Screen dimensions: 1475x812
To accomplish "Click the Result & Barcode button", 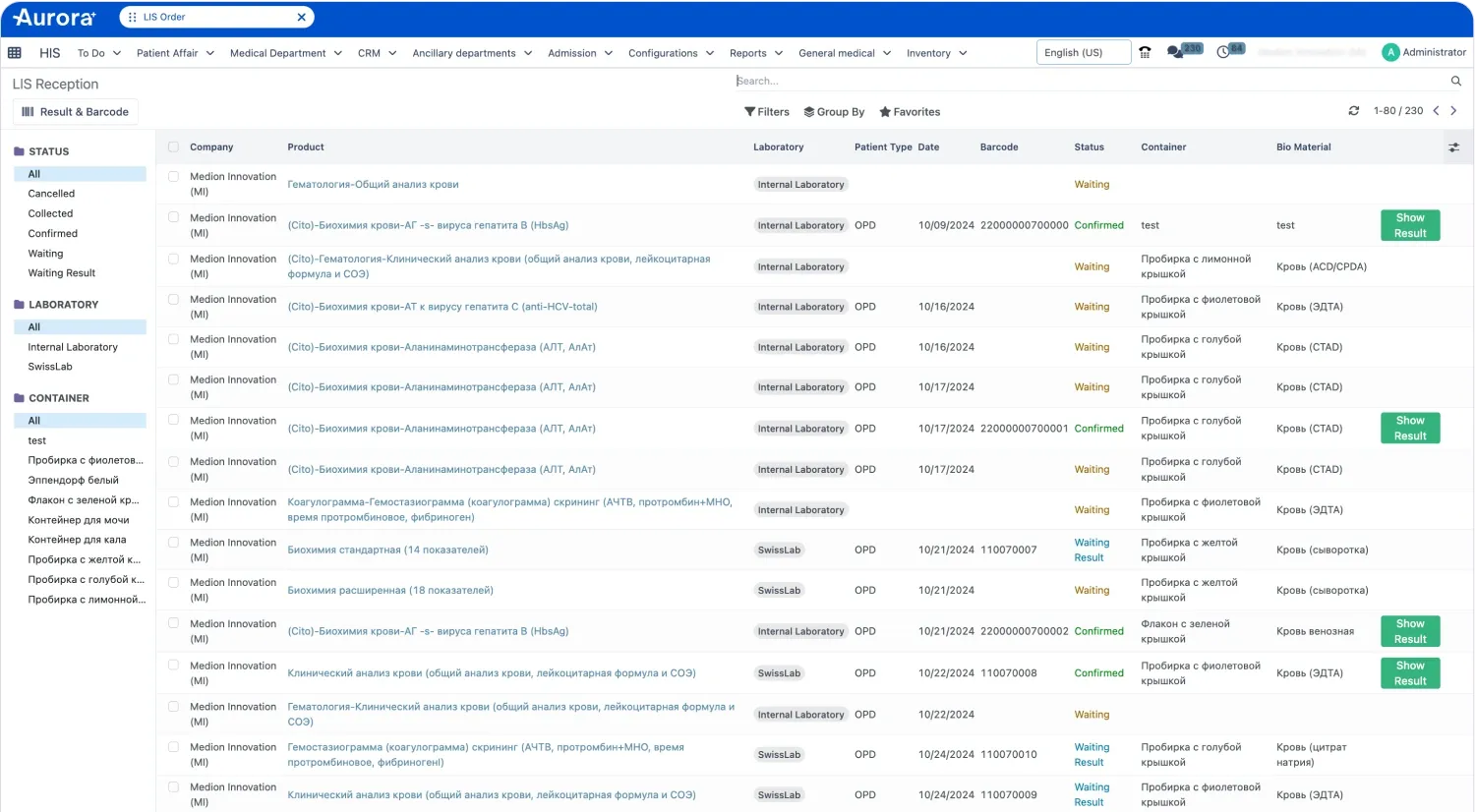I will [76, 112].
